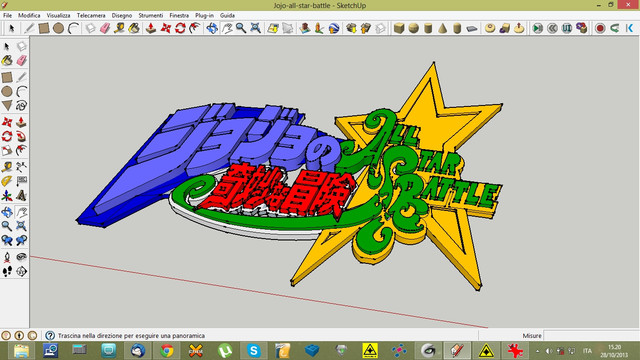The height and width of the screenshot is (360, 640).
Task: Select the Walk tool
Action: click(x=7, y=271)
